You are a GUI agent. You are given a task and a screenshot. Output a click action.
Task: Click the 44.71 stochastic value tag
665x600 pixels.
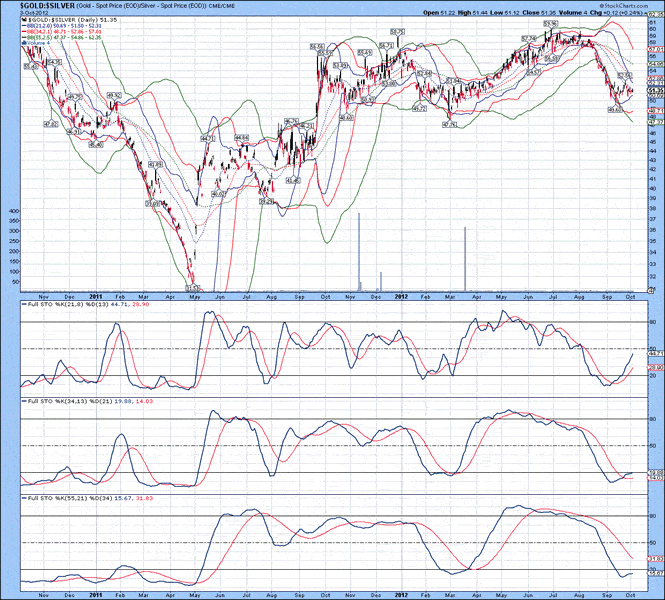coord(656,354)
